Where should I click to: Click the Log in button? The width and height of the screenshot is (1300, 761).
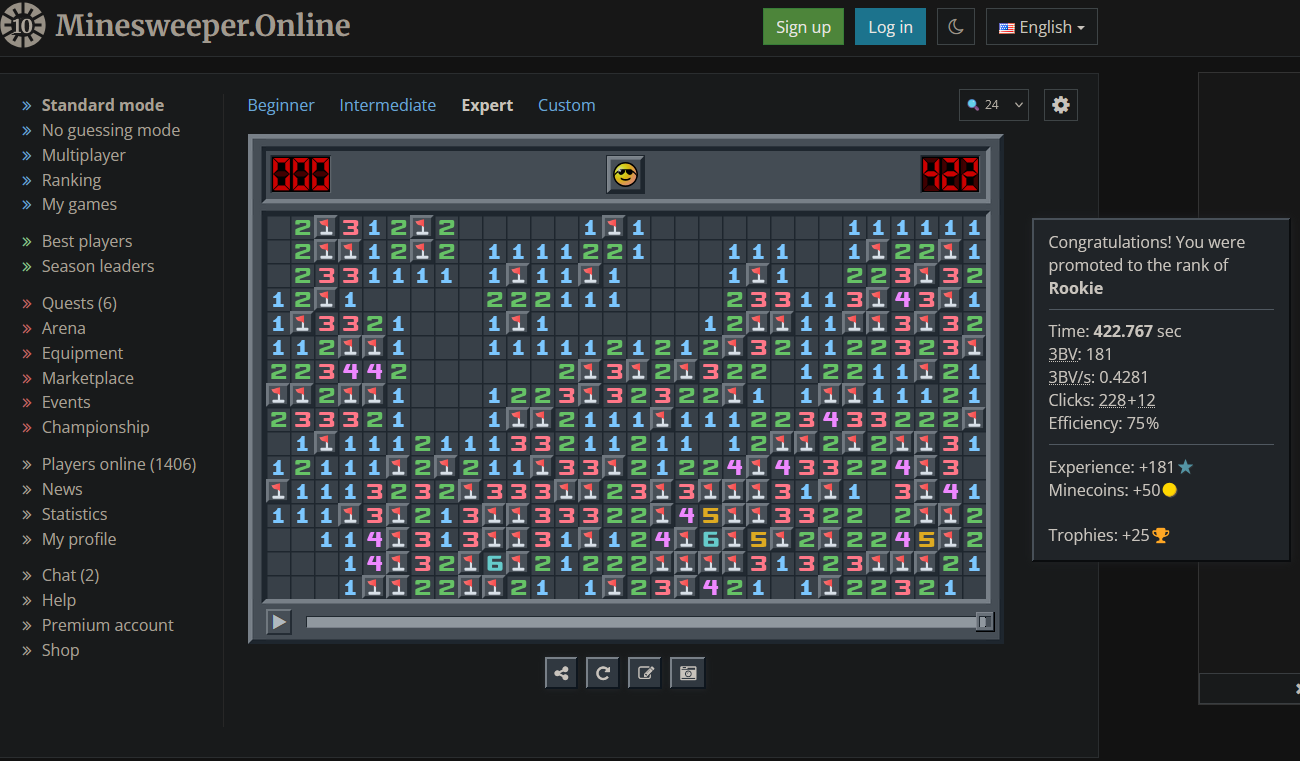[890, 27]
